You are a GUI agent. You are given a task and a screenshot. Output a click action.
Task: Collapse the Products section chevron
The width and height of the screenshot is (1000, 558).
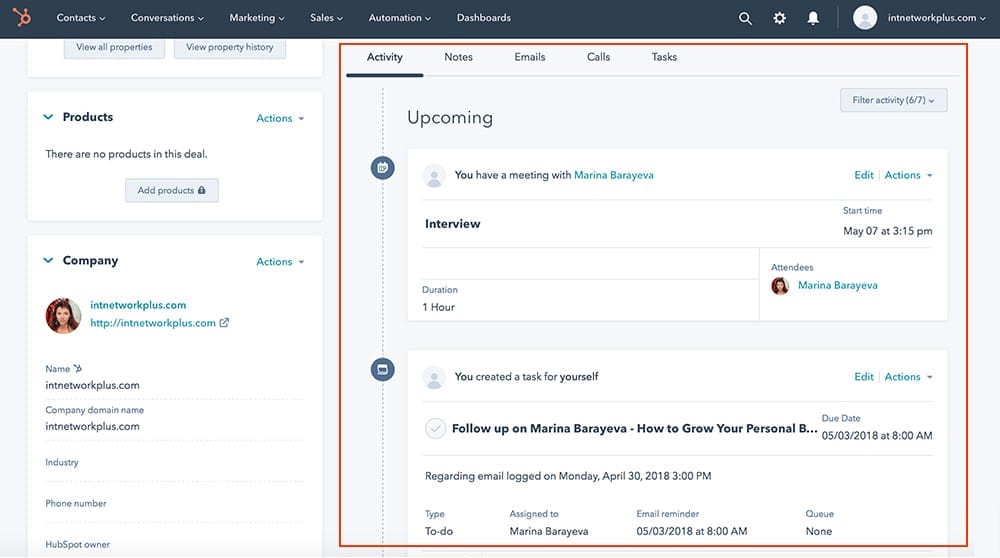point(48,117)
